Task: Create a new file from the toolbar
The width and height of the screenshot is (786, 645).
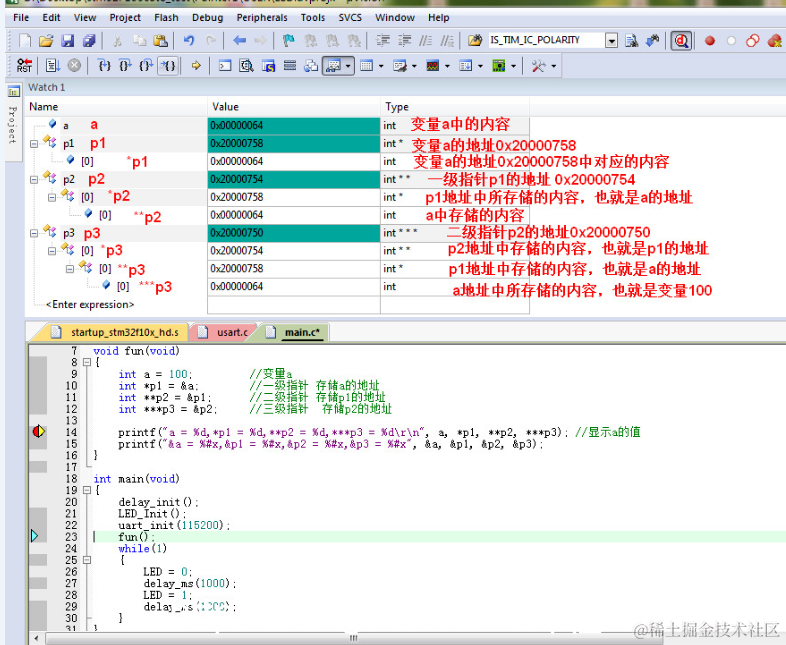Action: click(x=25, y=41)
